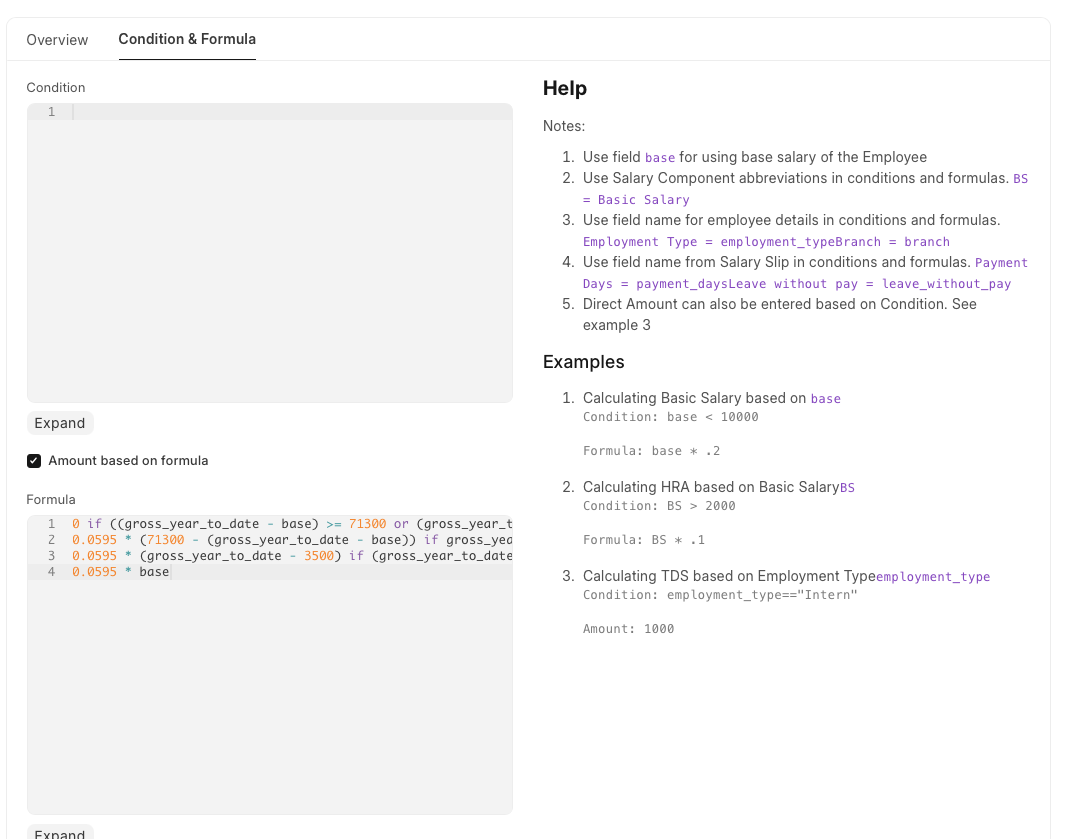Click line number 4 in Formula gutter
The image size is (1066, 839).
52,572
